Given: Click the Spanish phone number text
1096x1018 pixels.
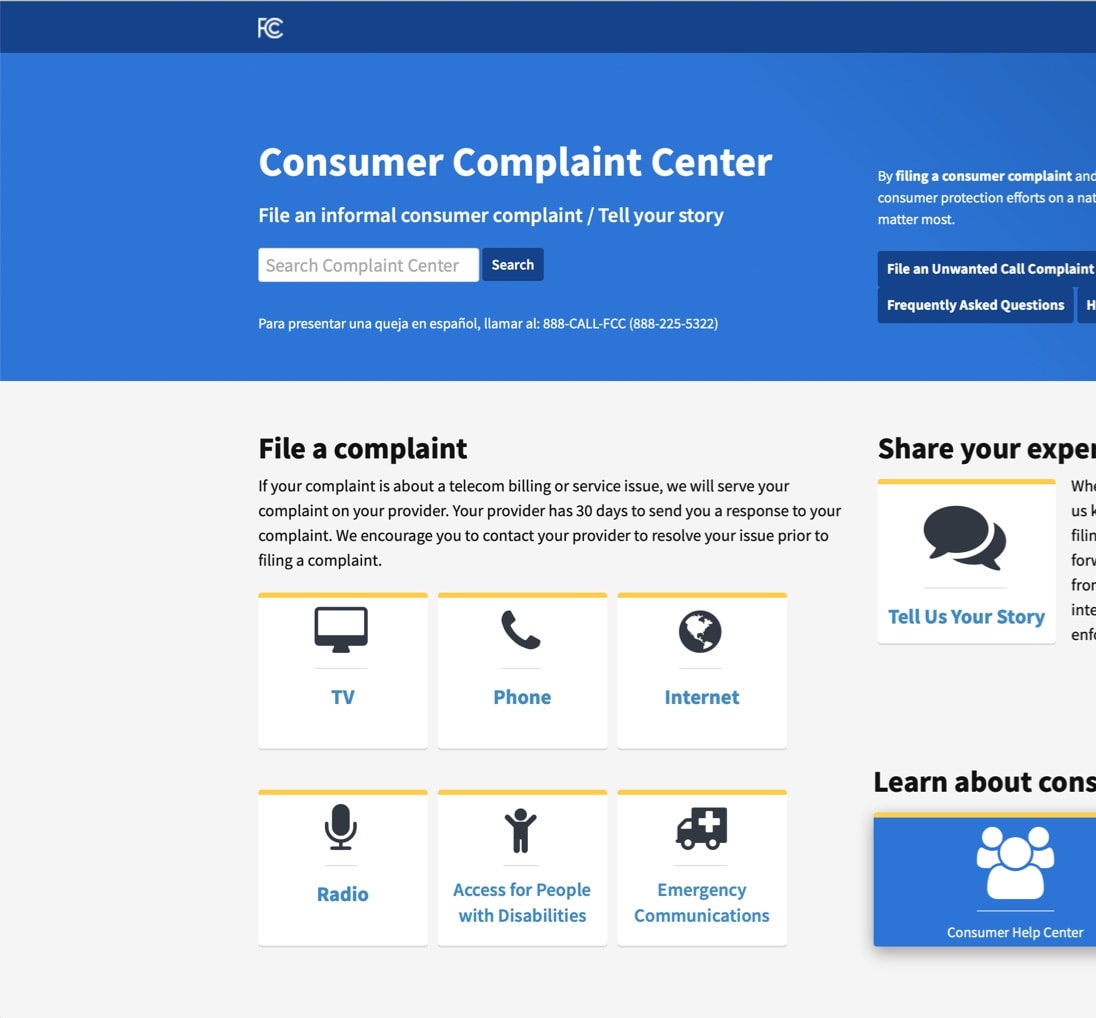Looking at the screenshot, I should pyautogui.click(x=488, y=324).
